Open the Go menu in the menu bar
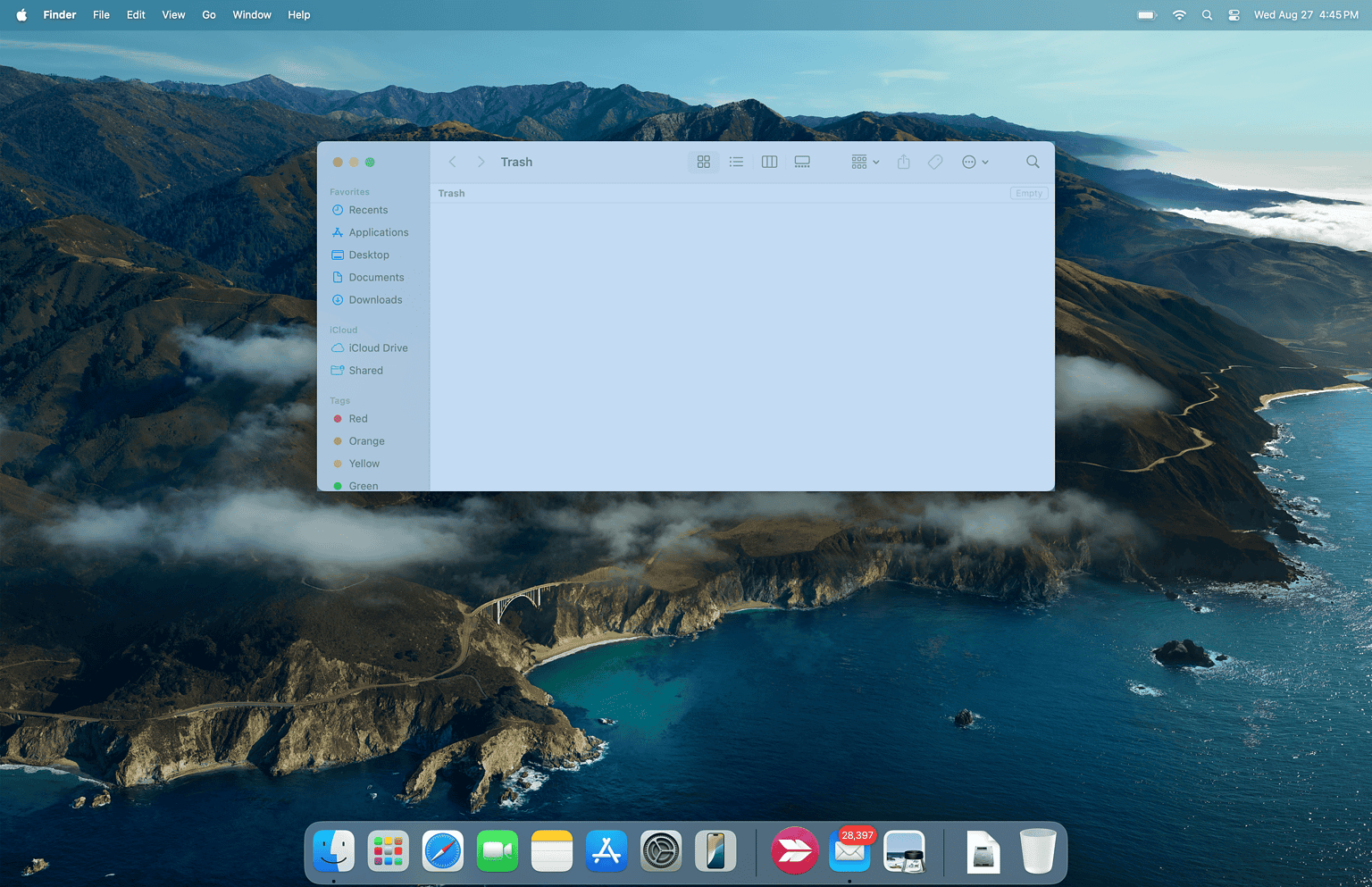 [208, 14]
